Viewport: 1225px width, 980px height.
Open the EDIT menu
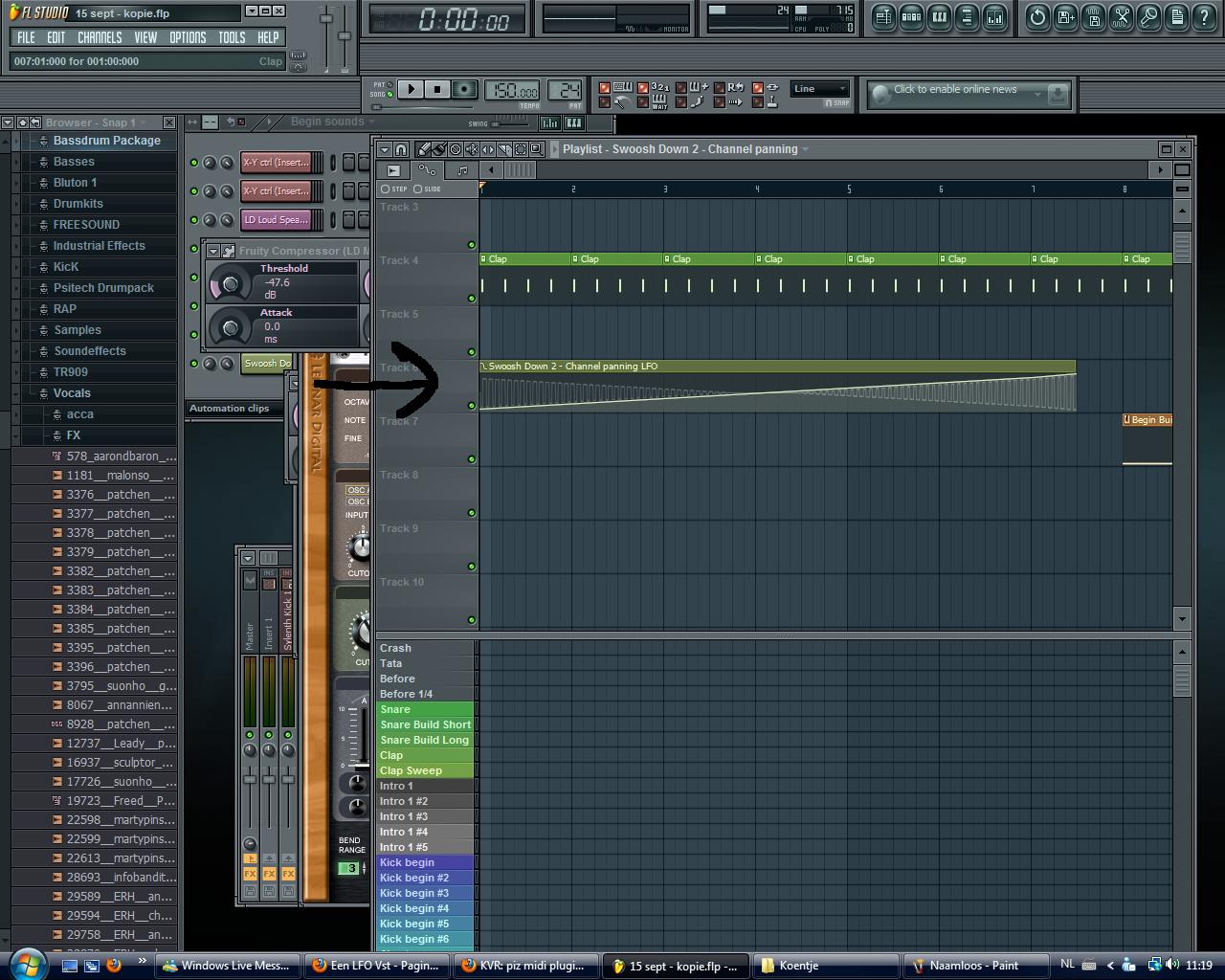pyautogui.click(x=56, y=37)
